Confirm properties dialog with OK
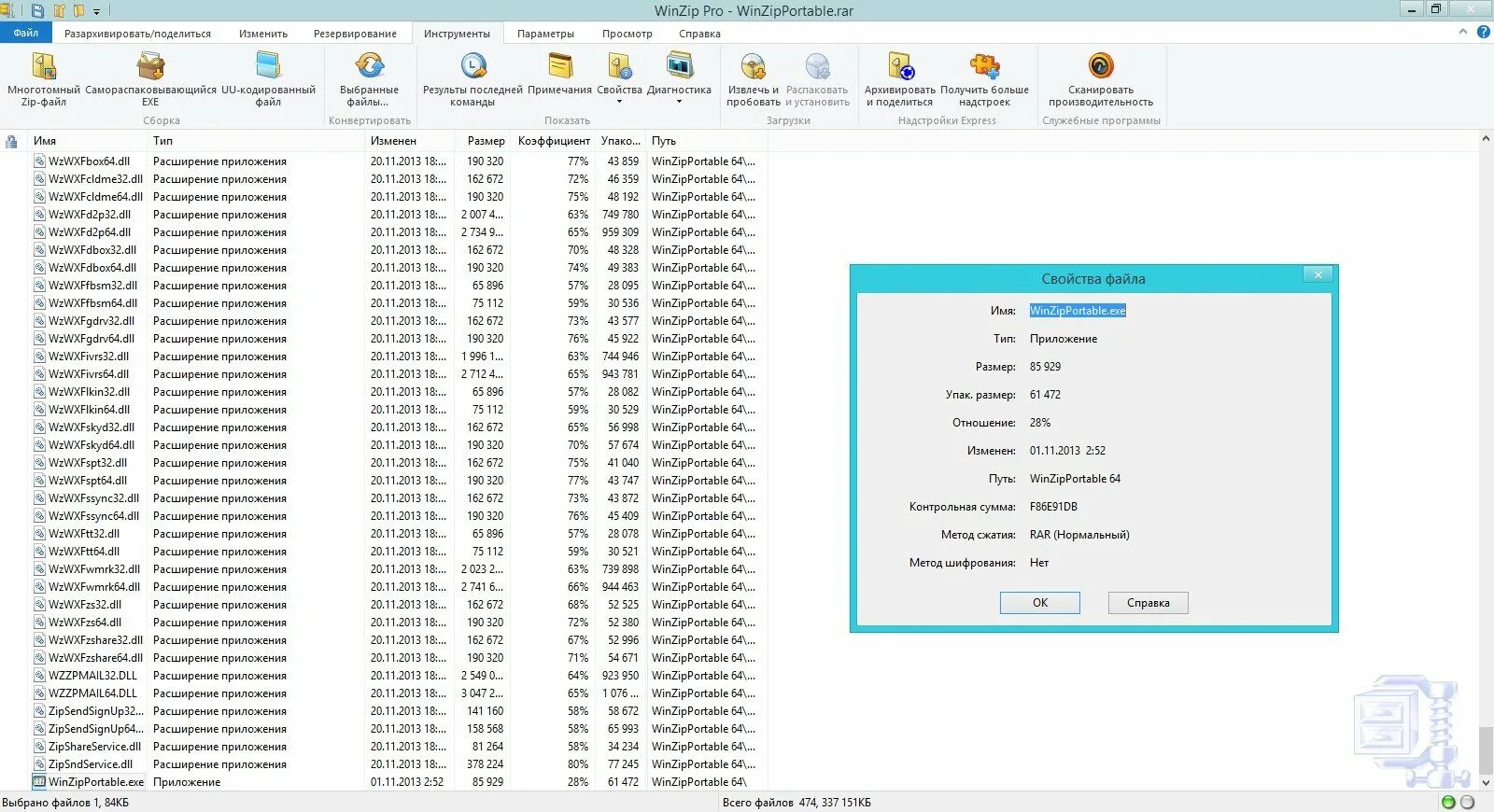This screenshot has width=1494, height=812. click(1040, 603)
